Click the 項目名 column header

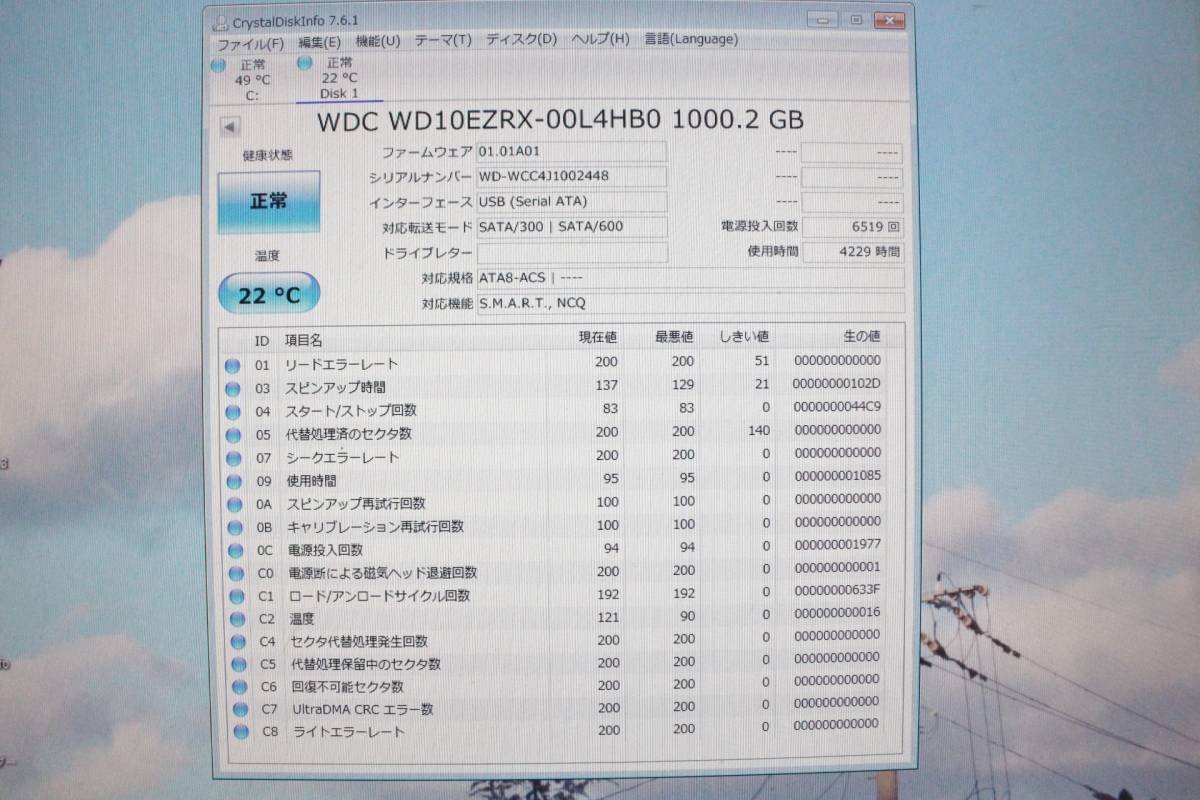coord(303,341)
